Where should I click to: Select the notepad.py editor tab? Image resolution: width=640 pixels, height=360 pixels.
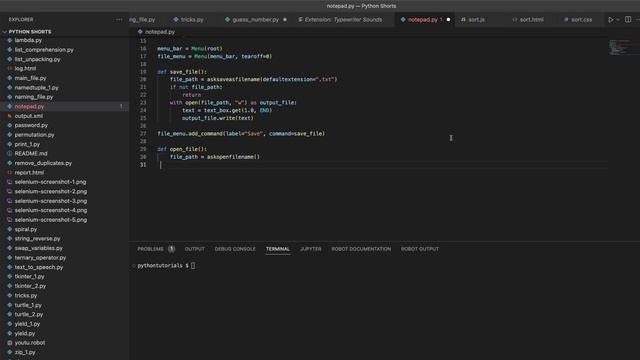(422, 20)
